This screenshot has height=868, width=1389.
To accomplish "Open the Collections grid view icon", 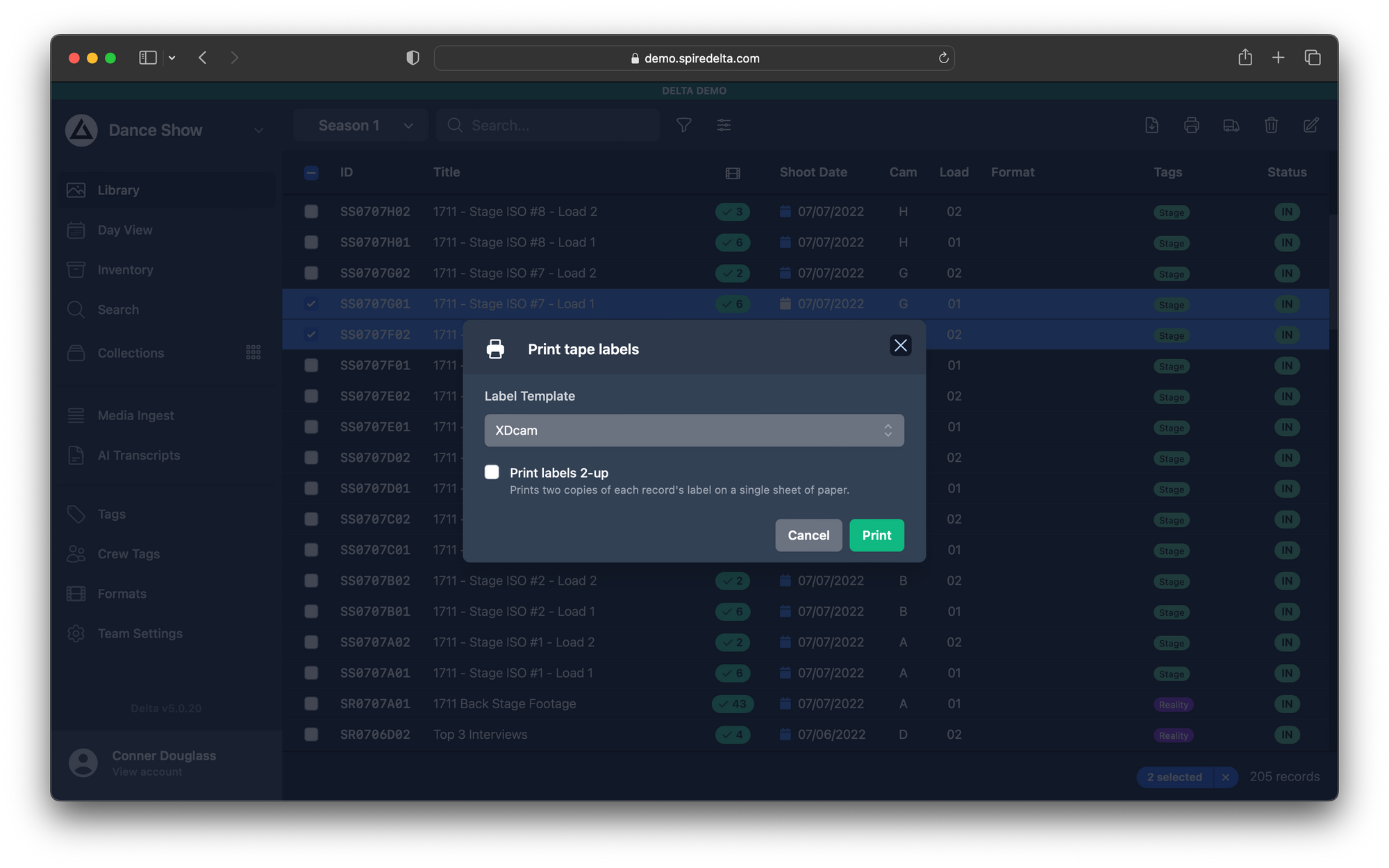I will click(x=253, y=353).
